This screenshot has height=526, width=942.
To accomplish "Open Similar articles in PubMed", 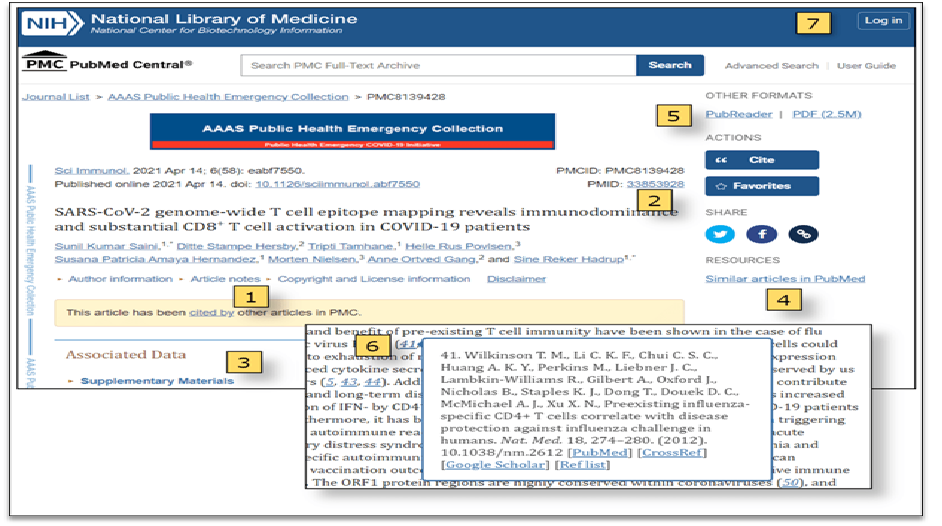I will (785, 279).
